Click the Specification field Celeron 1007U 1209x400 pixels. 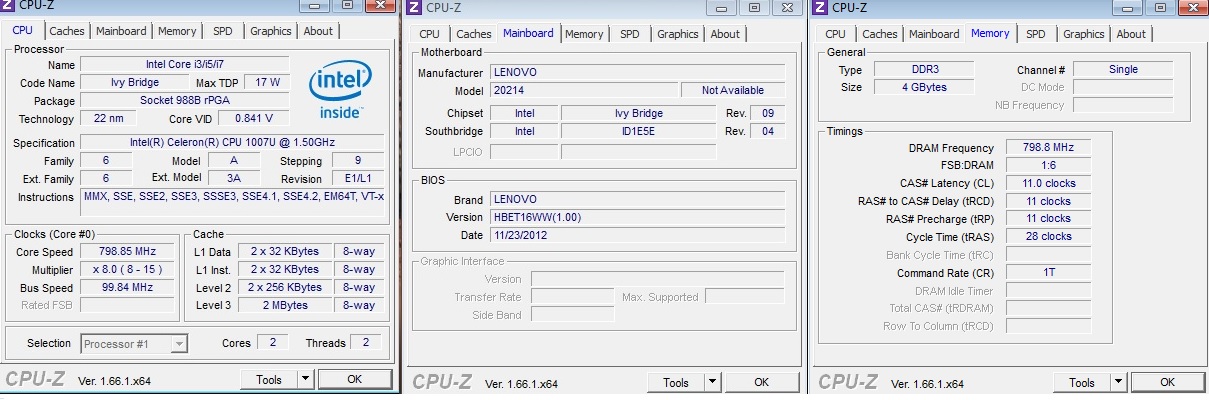coord(232,143)
